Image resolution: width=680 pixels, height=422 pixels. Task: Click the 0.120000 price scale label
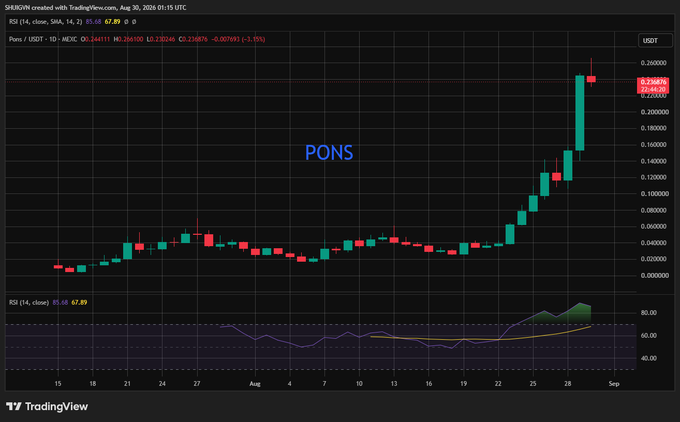pos(655,177)
